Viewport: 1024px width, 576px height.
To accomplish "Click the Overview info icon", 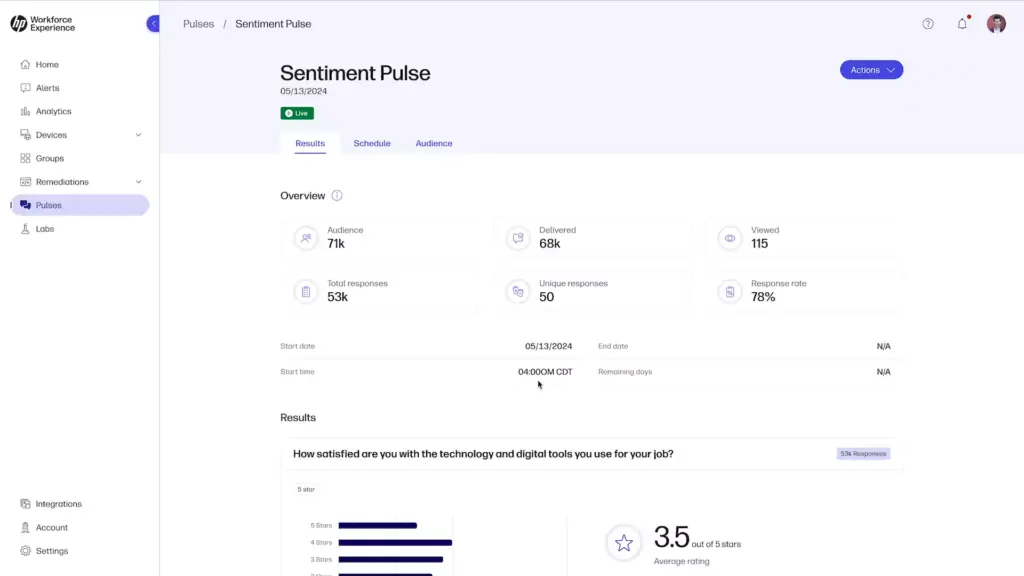I will 337,196.
